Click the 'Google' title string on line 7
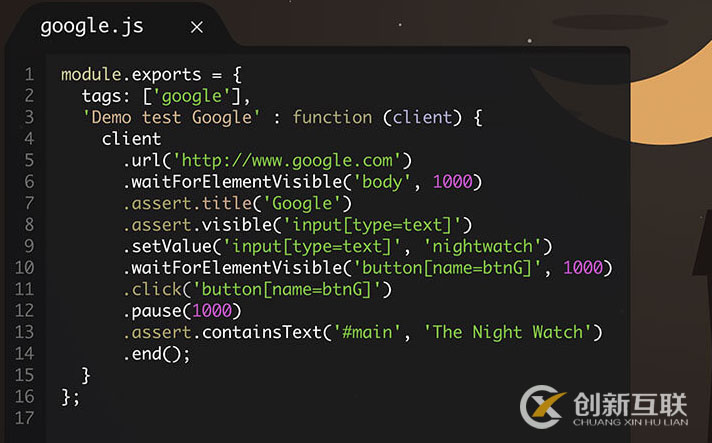Image resolution: width=712 pixels, height=443 pixels. (x=302, y=203)
